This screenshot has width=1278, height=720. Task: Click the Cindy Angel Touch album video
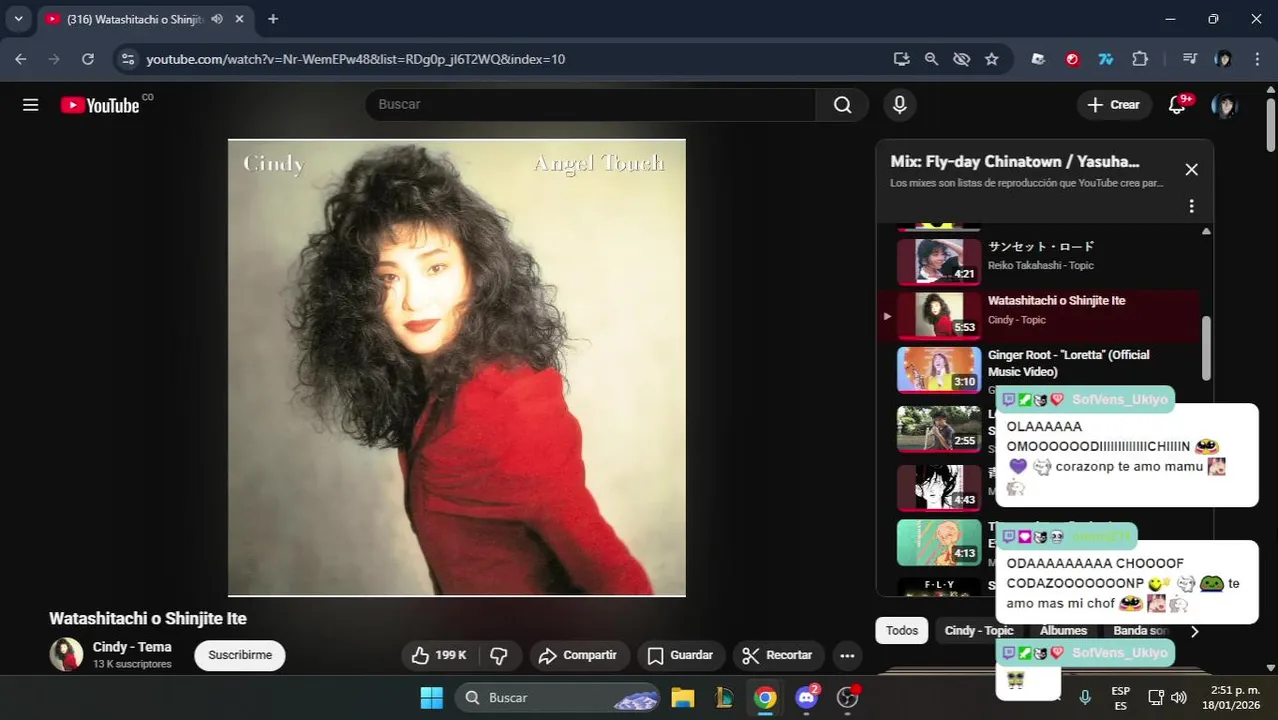[x=457, y=368]
